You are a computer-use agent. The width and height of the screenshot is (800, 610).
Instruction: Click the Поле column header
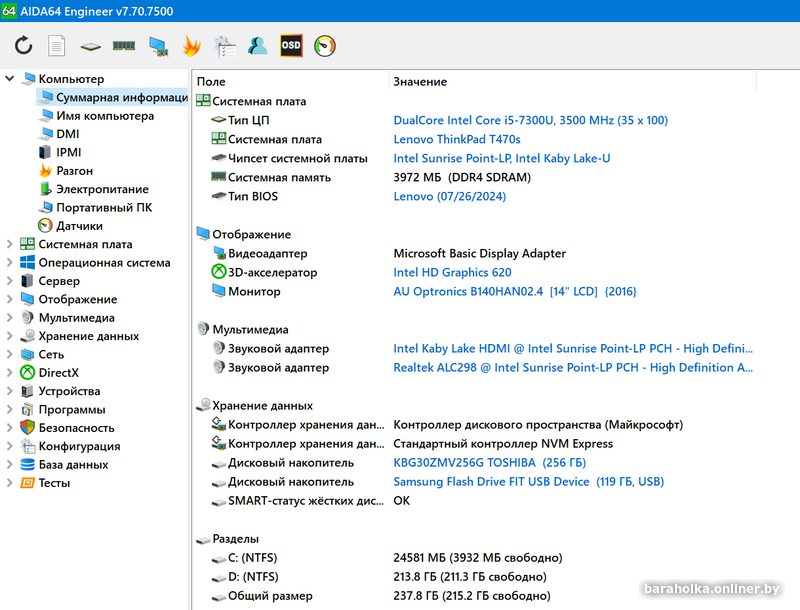[291, 82]
